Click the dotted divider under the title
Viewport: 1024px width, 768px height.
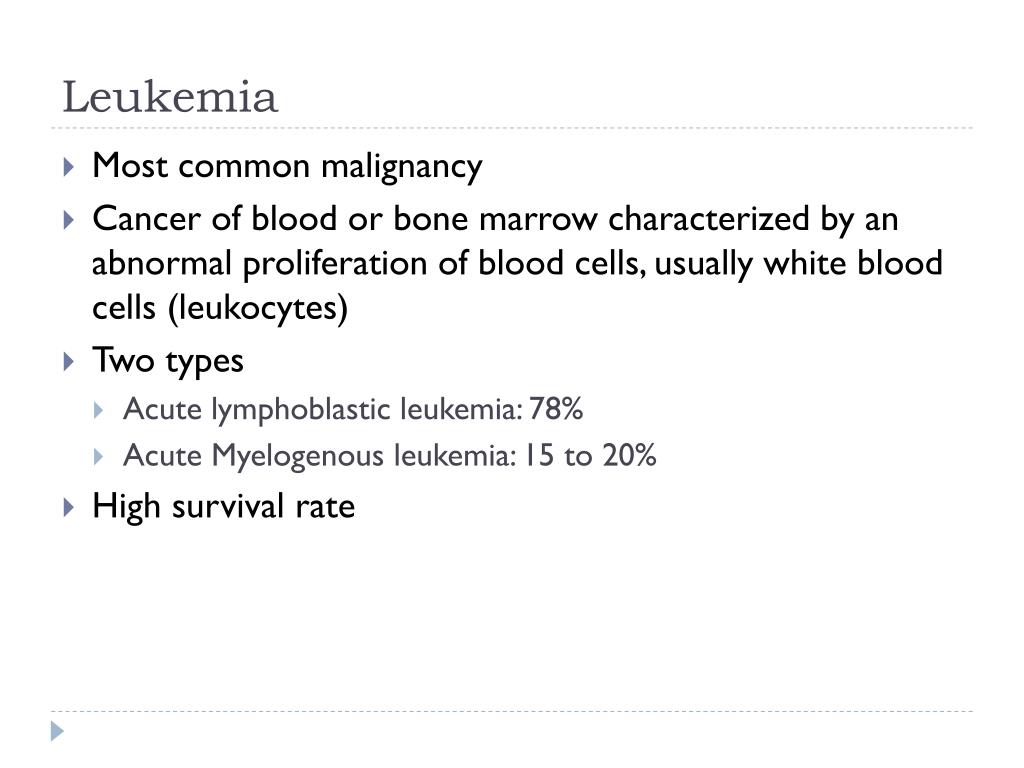[x=512, y=128]
